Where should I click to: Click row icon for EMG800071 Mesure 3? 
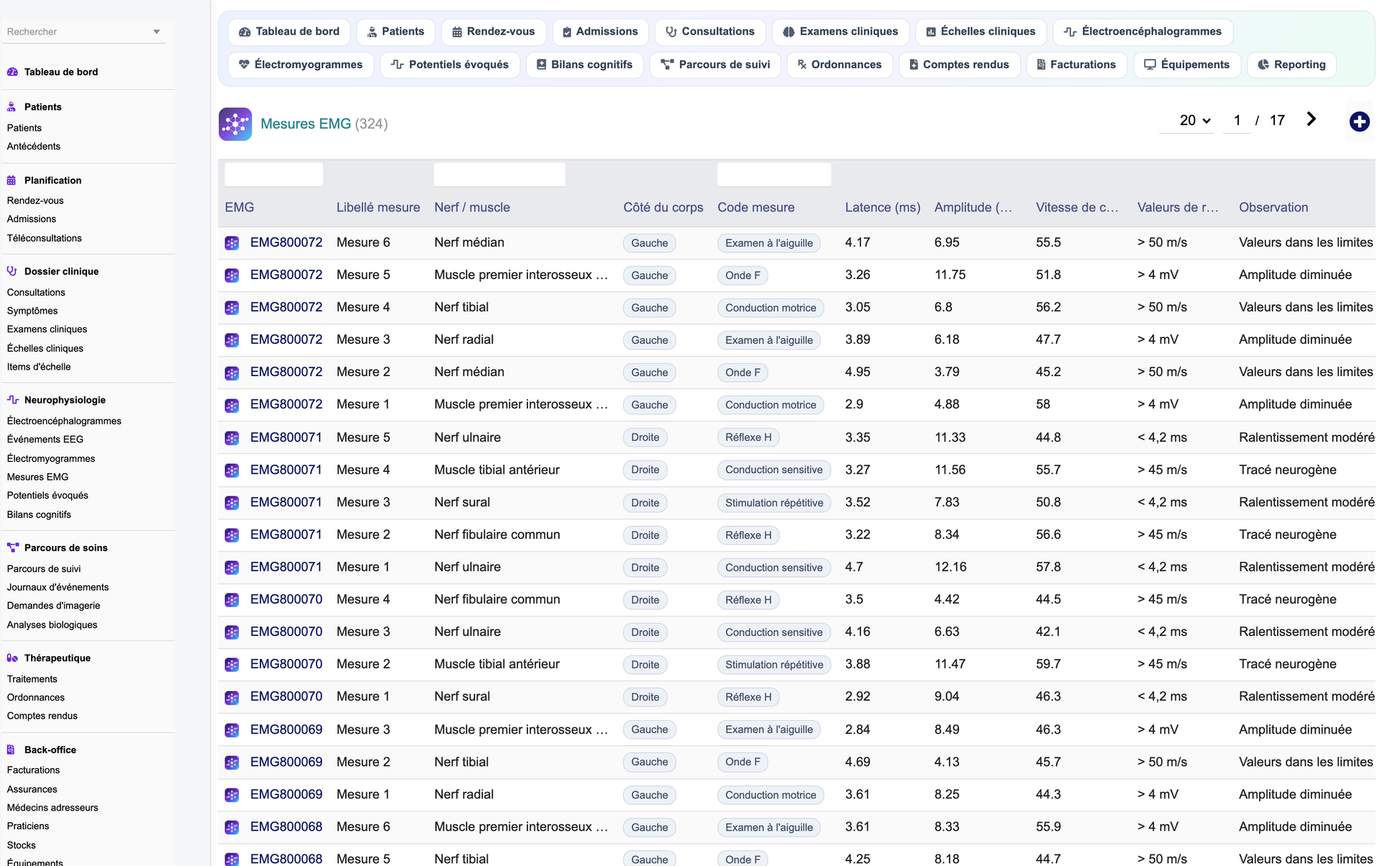(x=232, y=503)
